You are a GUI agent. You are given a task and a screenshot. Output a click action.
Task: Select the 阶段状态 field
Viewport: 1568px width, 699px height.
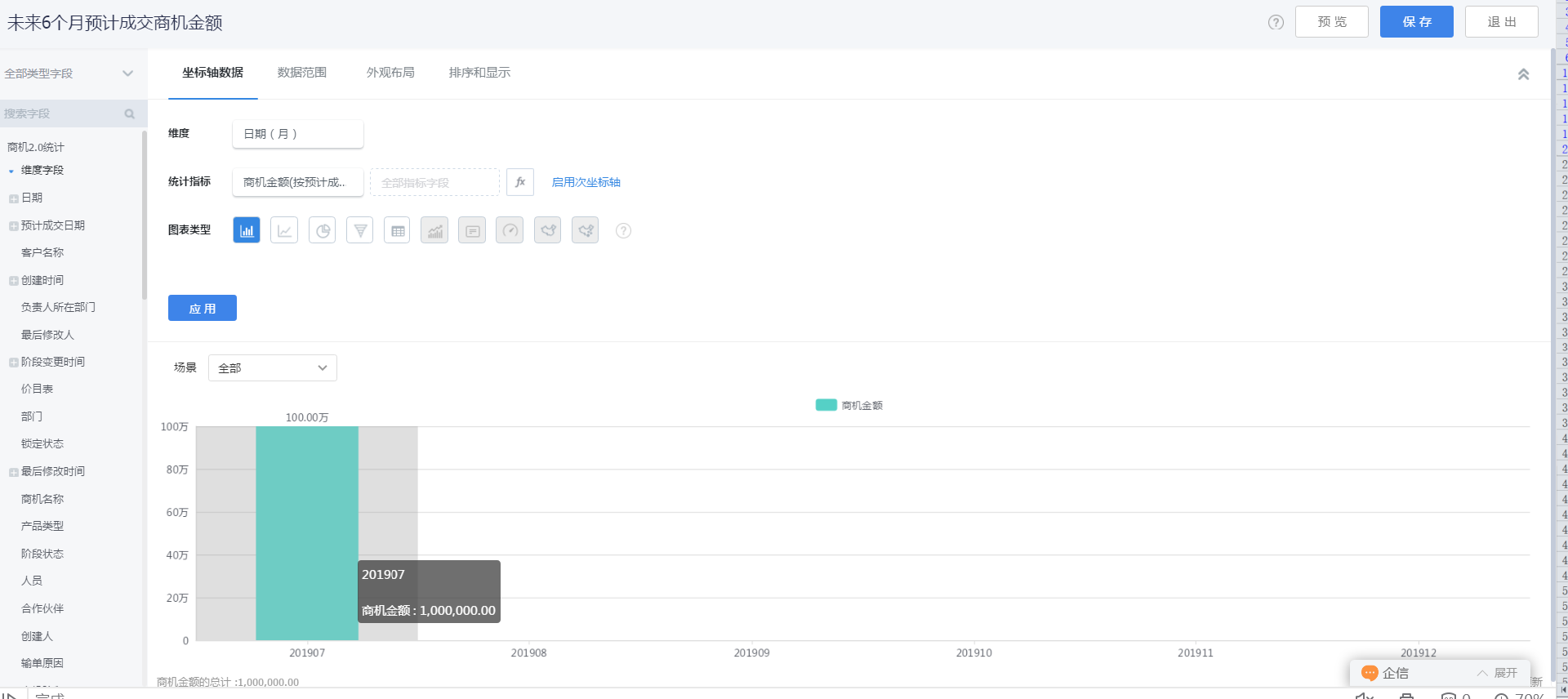click(42, 554)
